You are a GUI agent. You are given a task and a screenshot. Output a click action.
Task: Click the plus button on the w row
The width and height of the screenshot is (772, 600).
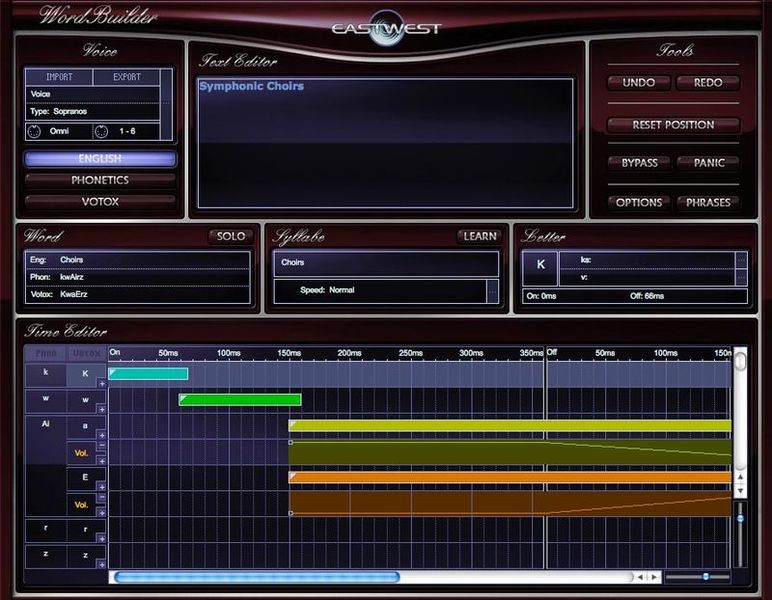(101, 410)
